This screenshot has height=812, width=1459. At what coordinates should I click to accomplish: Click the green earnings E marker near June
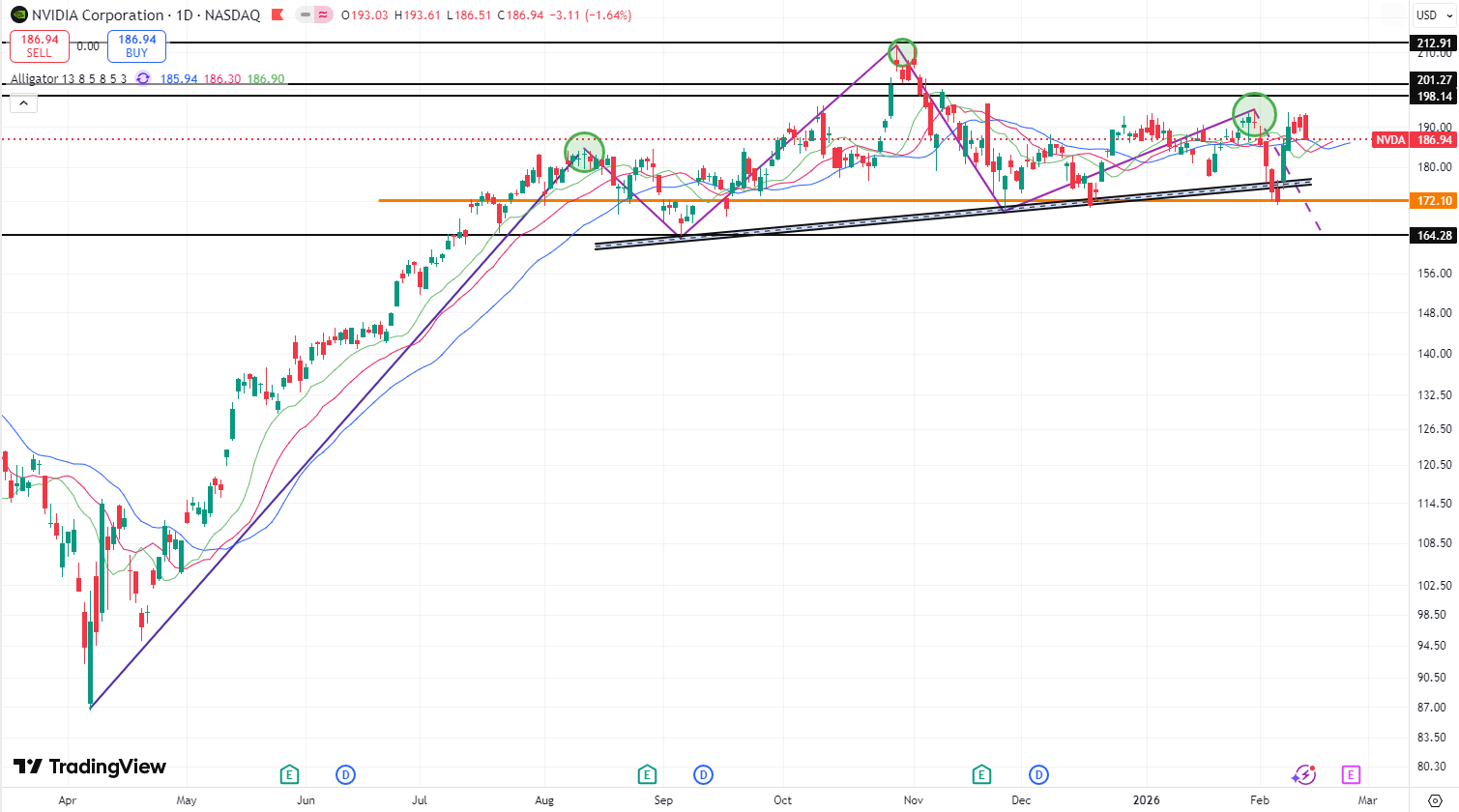tap(288, 774)
